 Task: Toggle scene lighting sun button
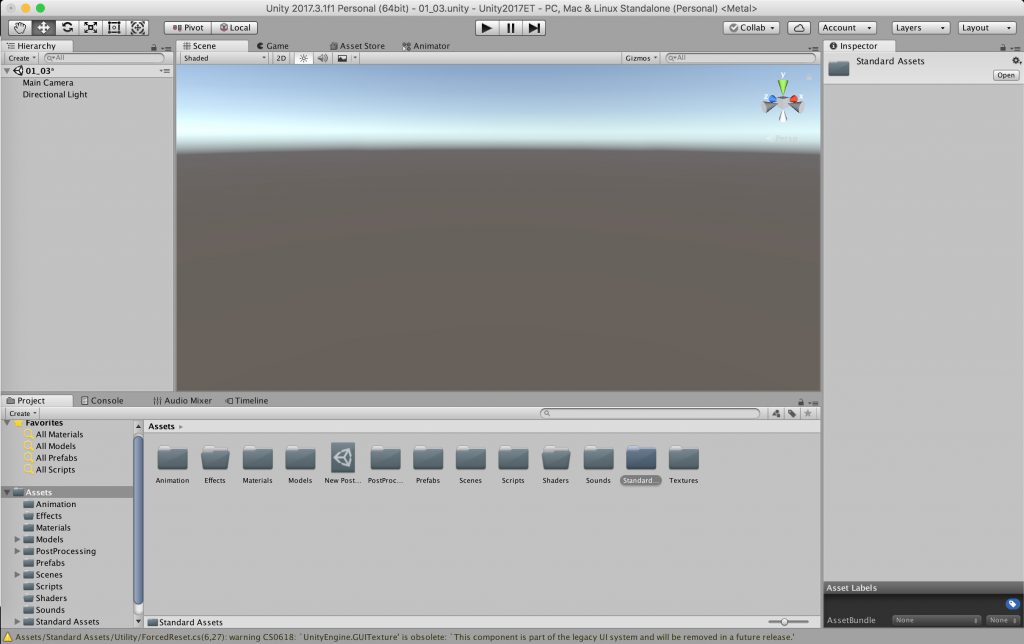pyautogui.click(x=304, y=58)
